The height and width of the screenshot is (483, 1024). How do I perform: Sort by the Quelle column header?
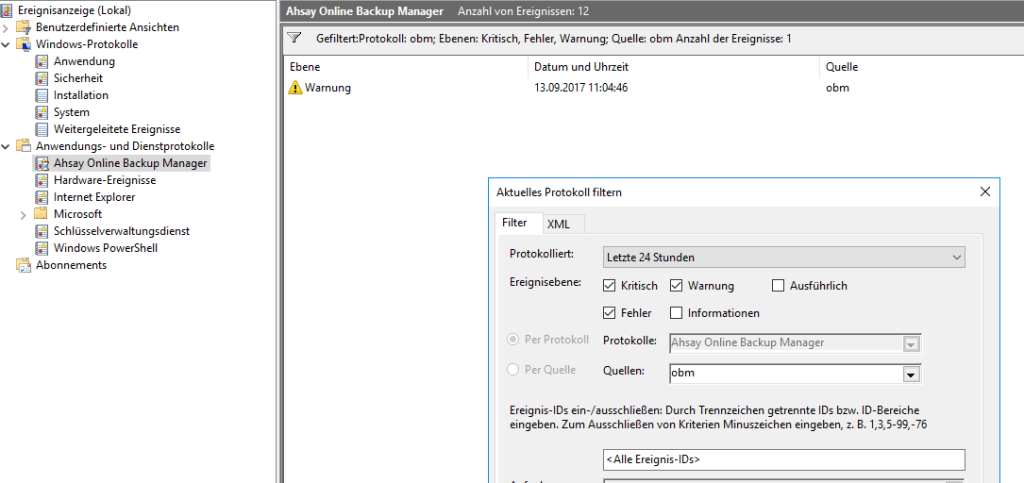pyautogui.click(x=921, y=67)
